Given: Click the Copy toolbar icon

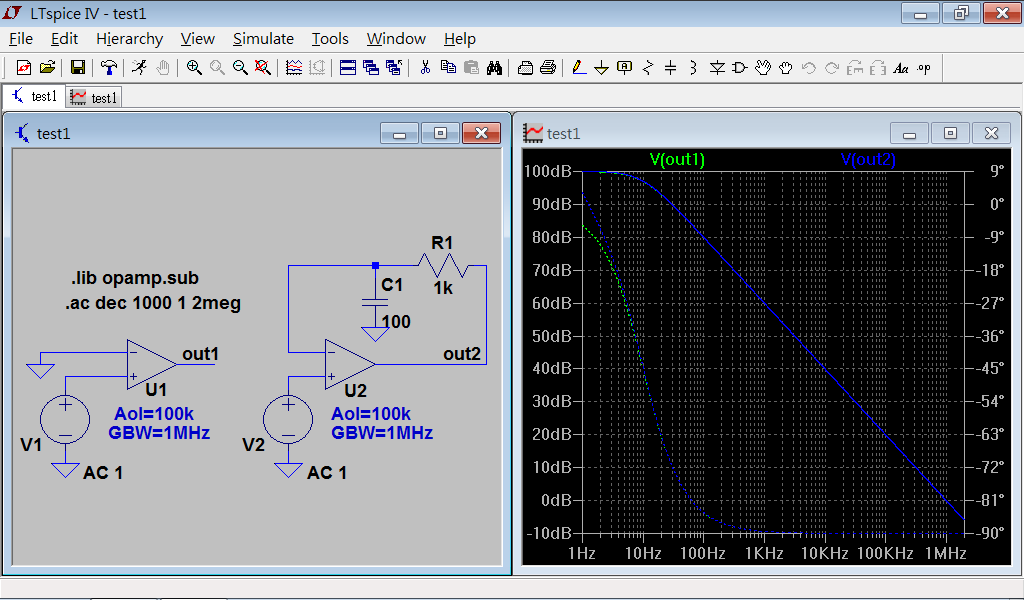Looking at the screenshot, I should 448,67.
